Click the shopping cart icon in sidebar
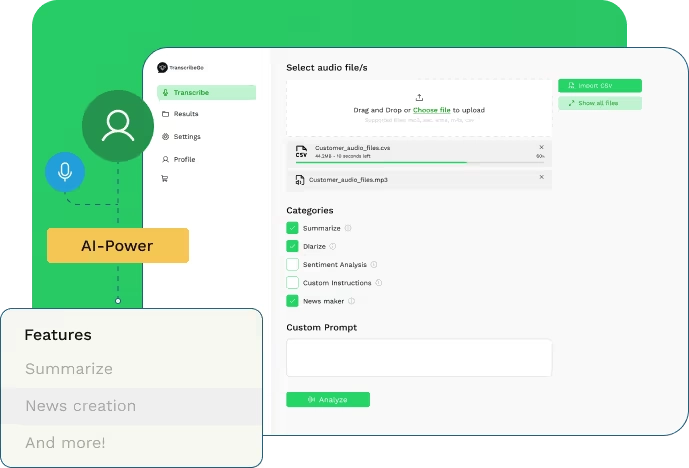Viewport: 689px width, 468px height. coord(165,179)
